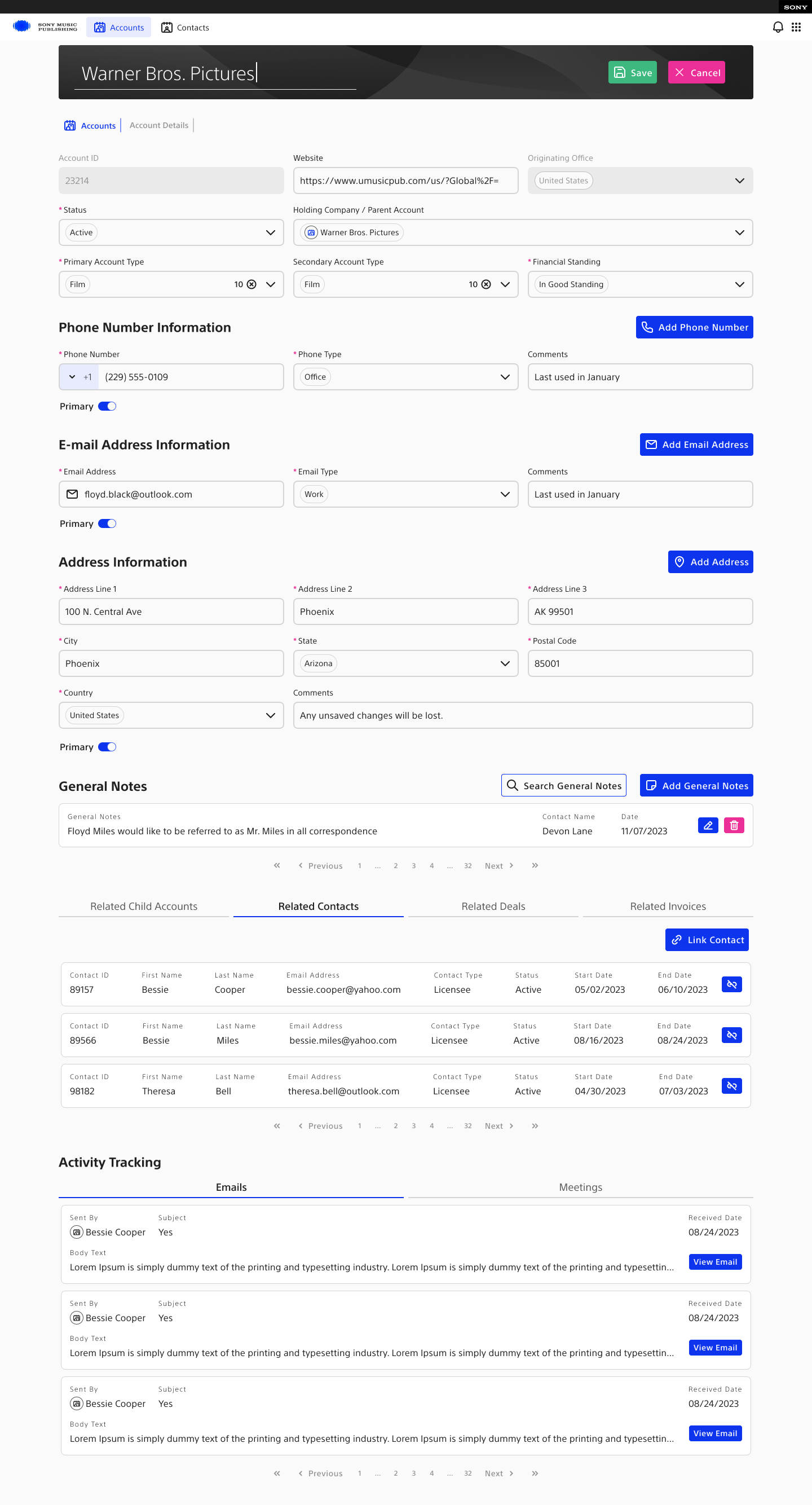
Task: Click the account icon in Holding Company chip
Action: (x=311, y=232)
